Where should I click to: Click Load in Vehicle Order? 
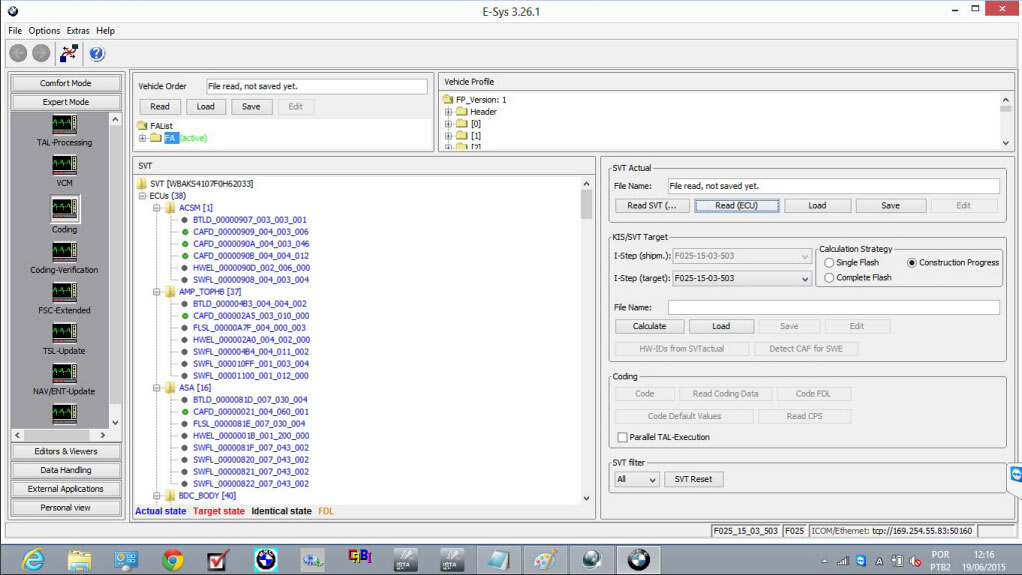pyautogui.click(x=205, y=107)
